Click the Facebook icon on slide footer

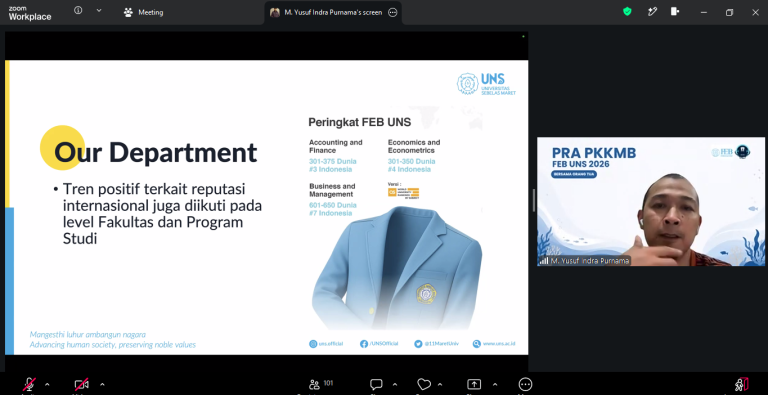coord(364,344)
